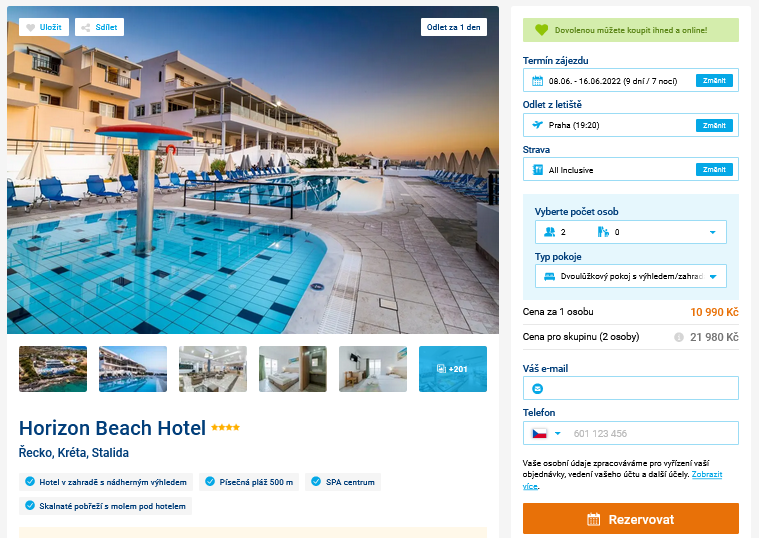Click the calendar icon in Termín zájezdu
The image size is (759, 538).
pyautogui.click(x=537, y=81)
